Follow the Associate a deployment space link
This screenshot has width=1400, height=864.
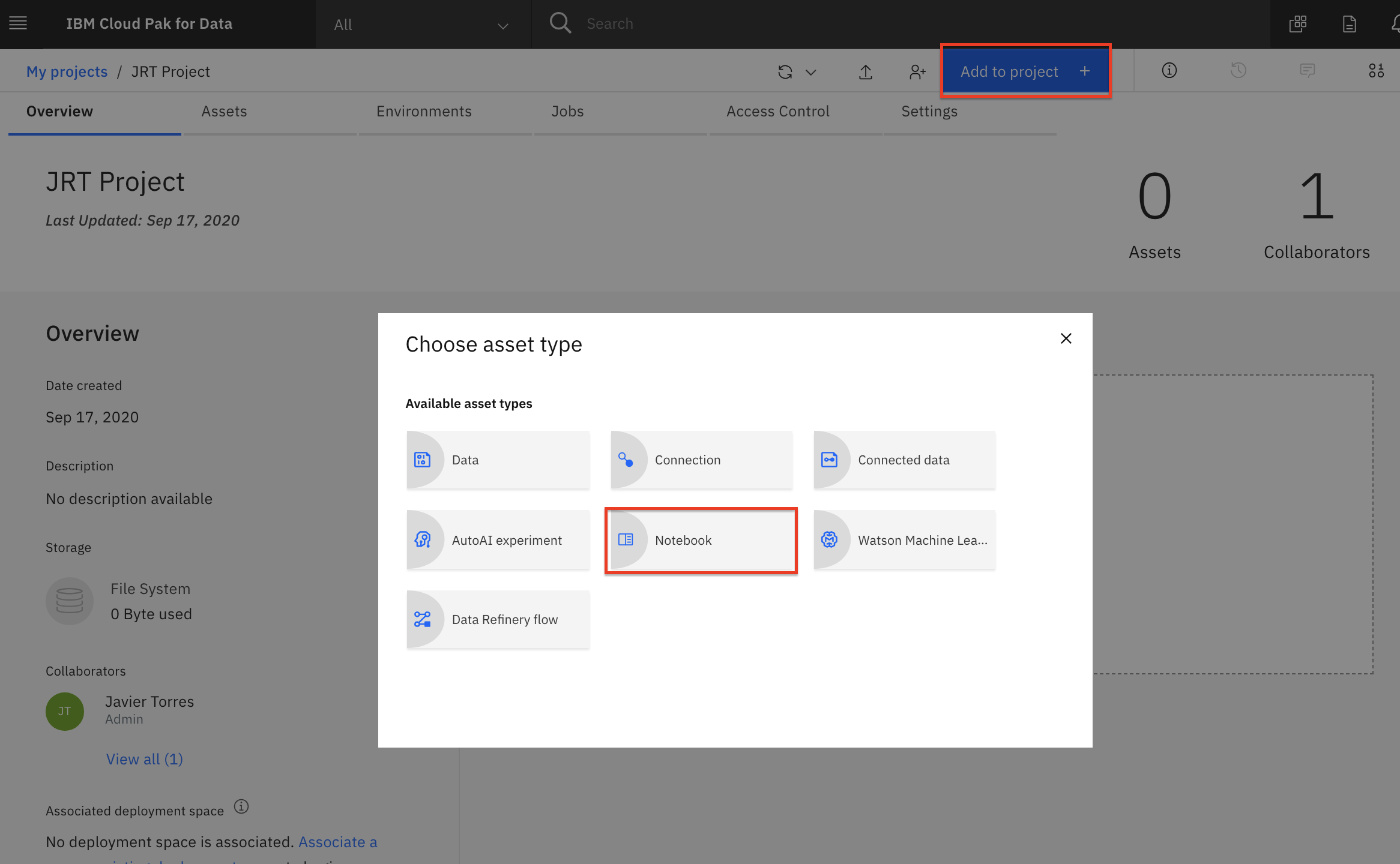click(338, 842)
